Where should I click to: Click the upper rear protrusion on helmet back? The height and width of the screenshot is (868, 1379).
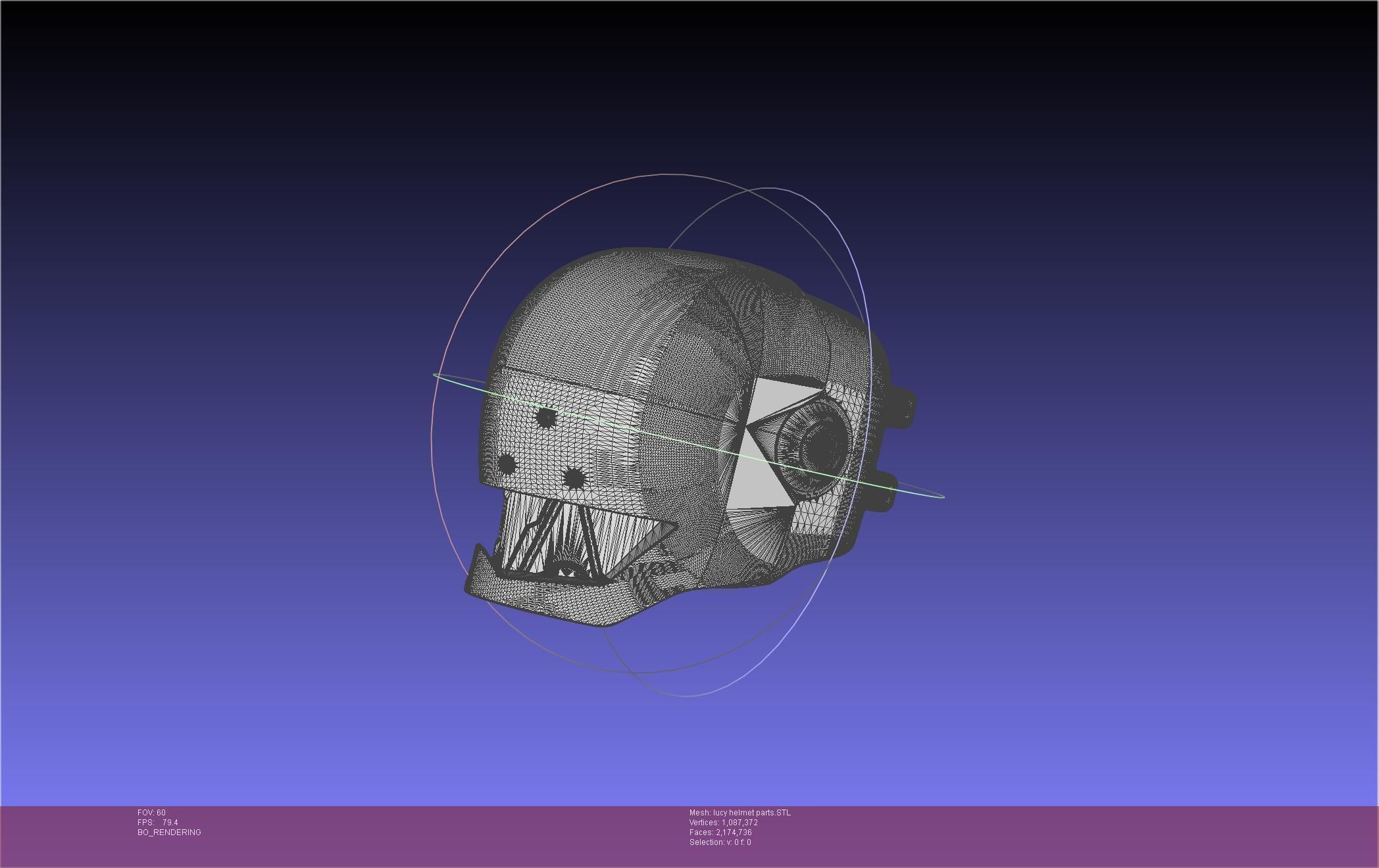[x=904, y=406]
